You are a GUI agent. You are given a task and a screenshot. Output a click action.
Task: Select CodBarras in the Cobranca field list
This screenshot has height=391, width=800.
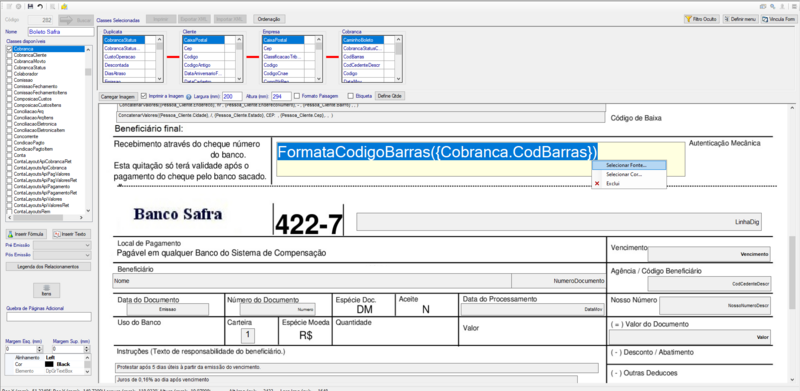point(363,57)
